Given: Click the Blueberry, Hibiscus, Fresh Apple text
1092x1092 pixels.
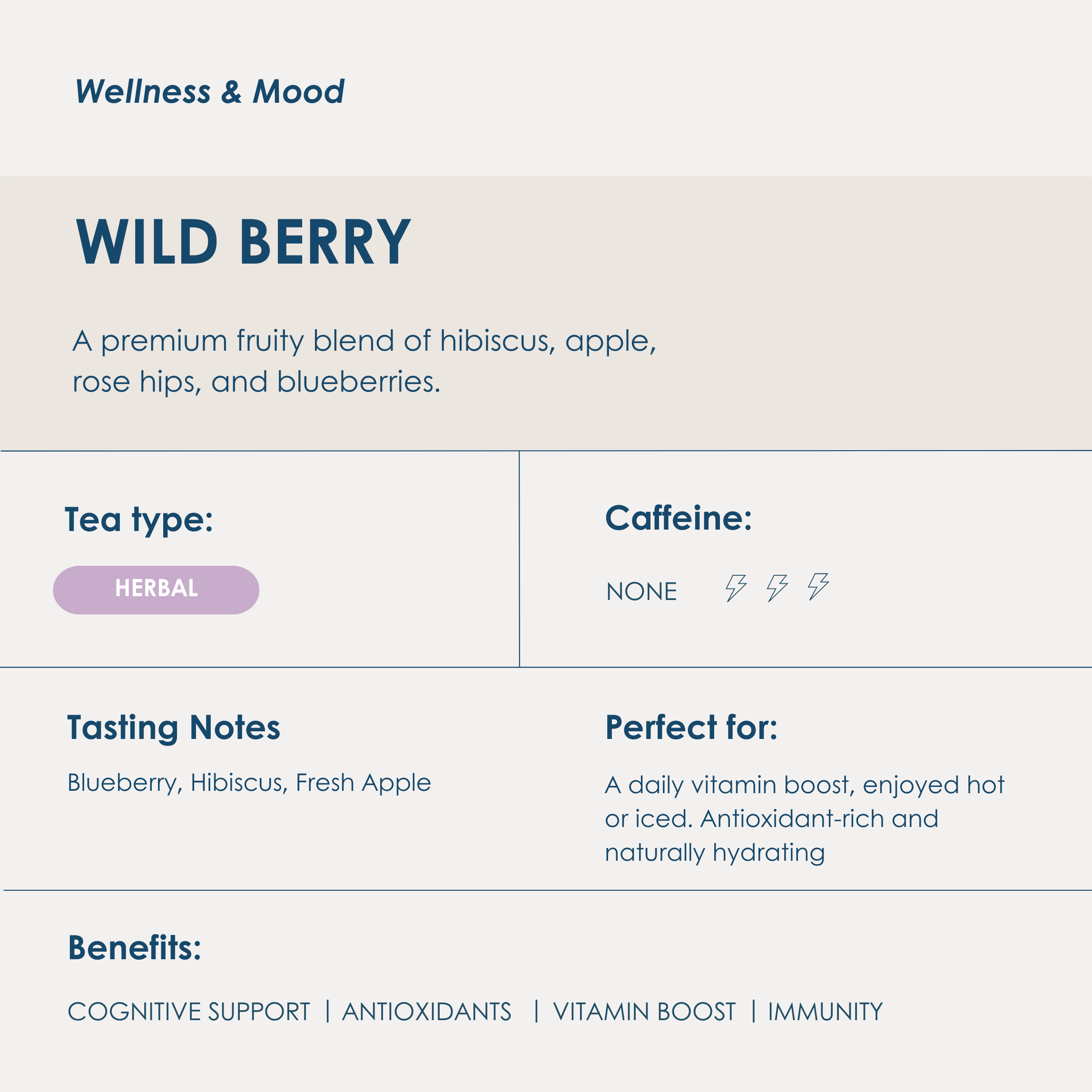Looking at the screenshot, I should [249, 783].
